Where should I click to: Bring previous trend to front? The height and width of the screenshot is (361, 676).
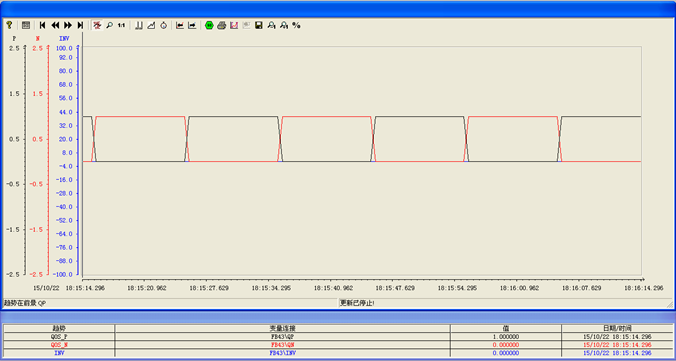[x=180, y=25]
